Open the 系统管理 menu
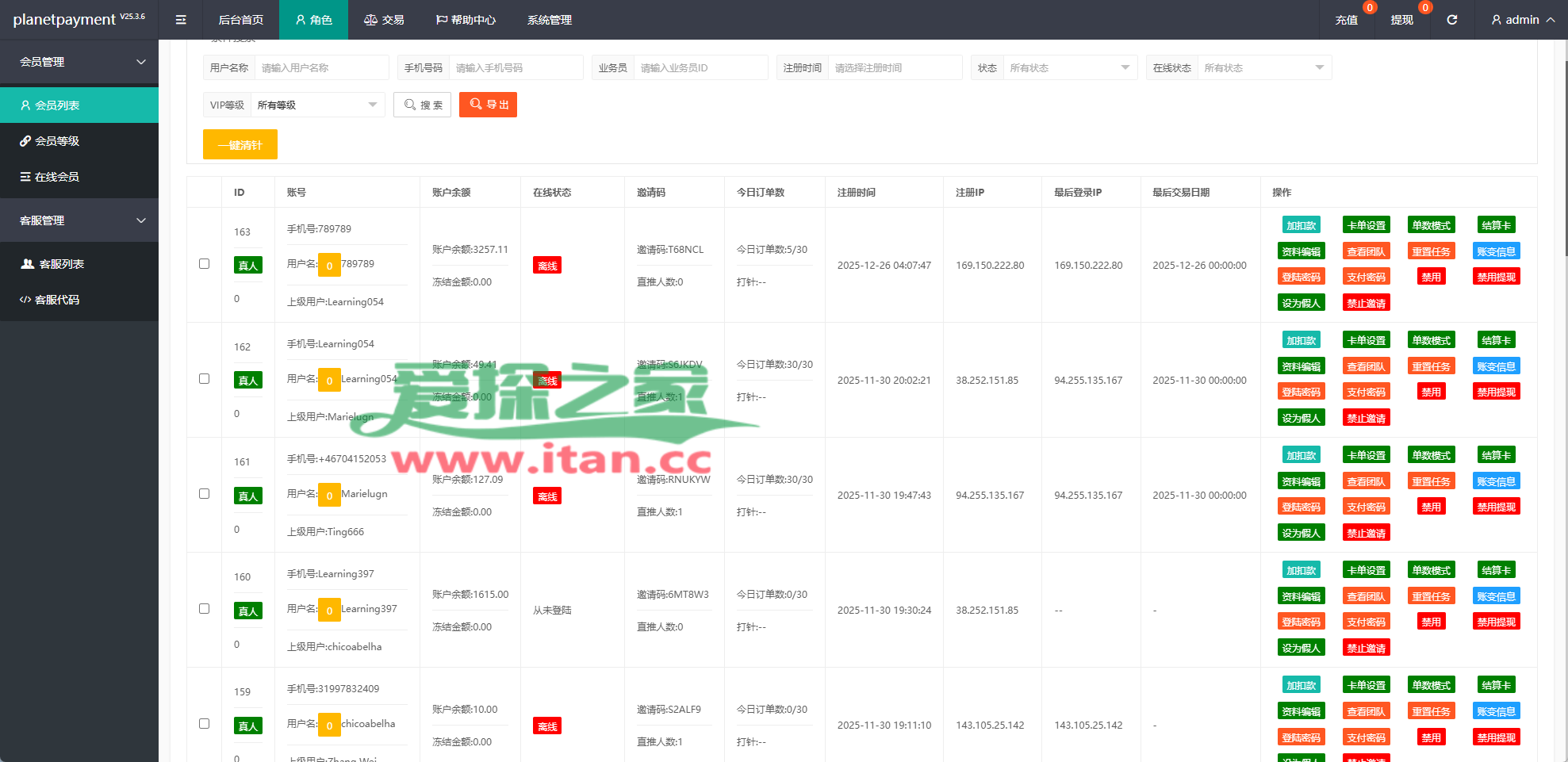This screenshot has width=1568, height=762. point(549,20)
